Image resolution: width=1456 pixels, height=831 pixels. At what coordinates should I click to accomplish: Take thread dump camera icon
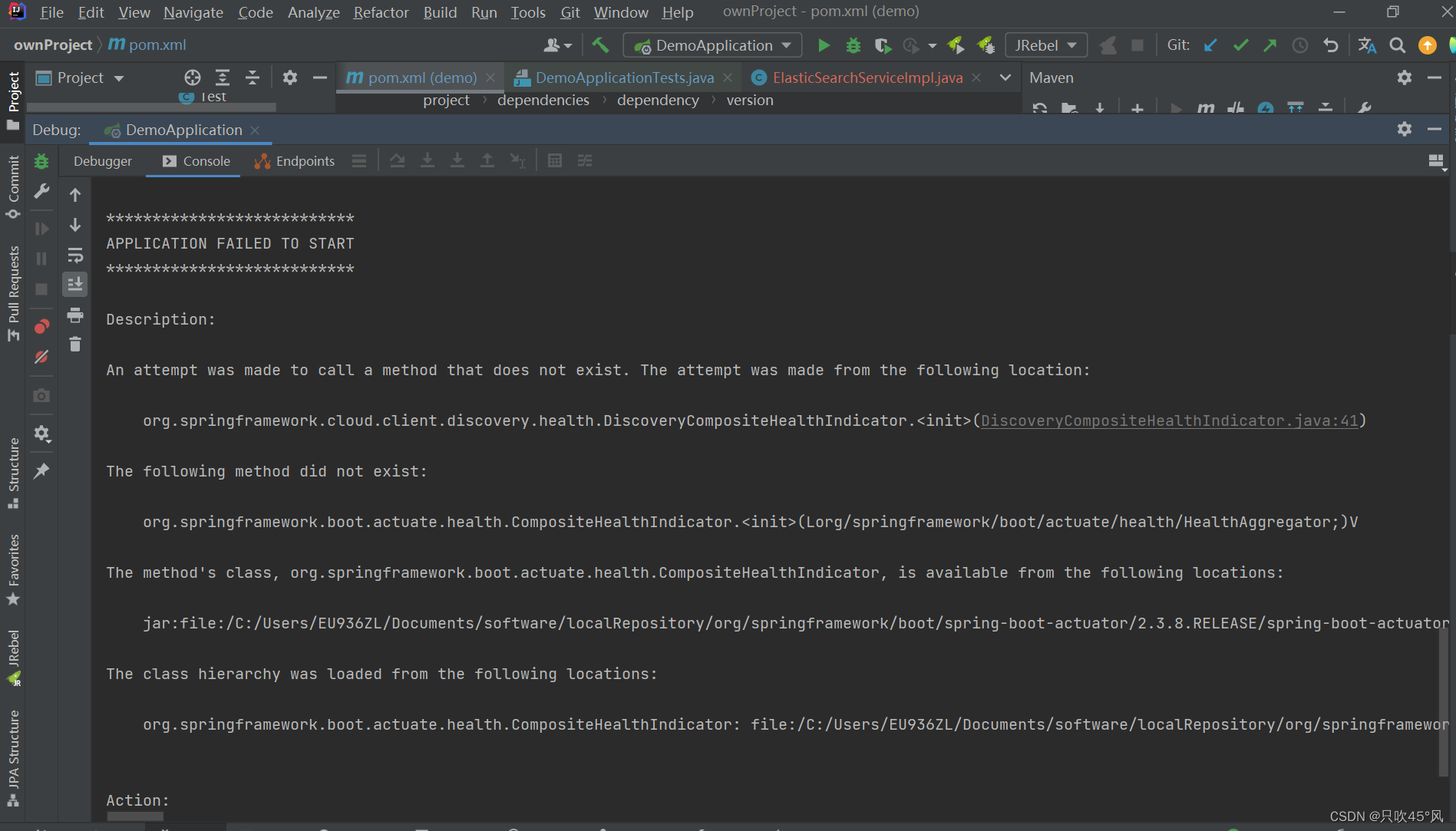coord(41,395)
